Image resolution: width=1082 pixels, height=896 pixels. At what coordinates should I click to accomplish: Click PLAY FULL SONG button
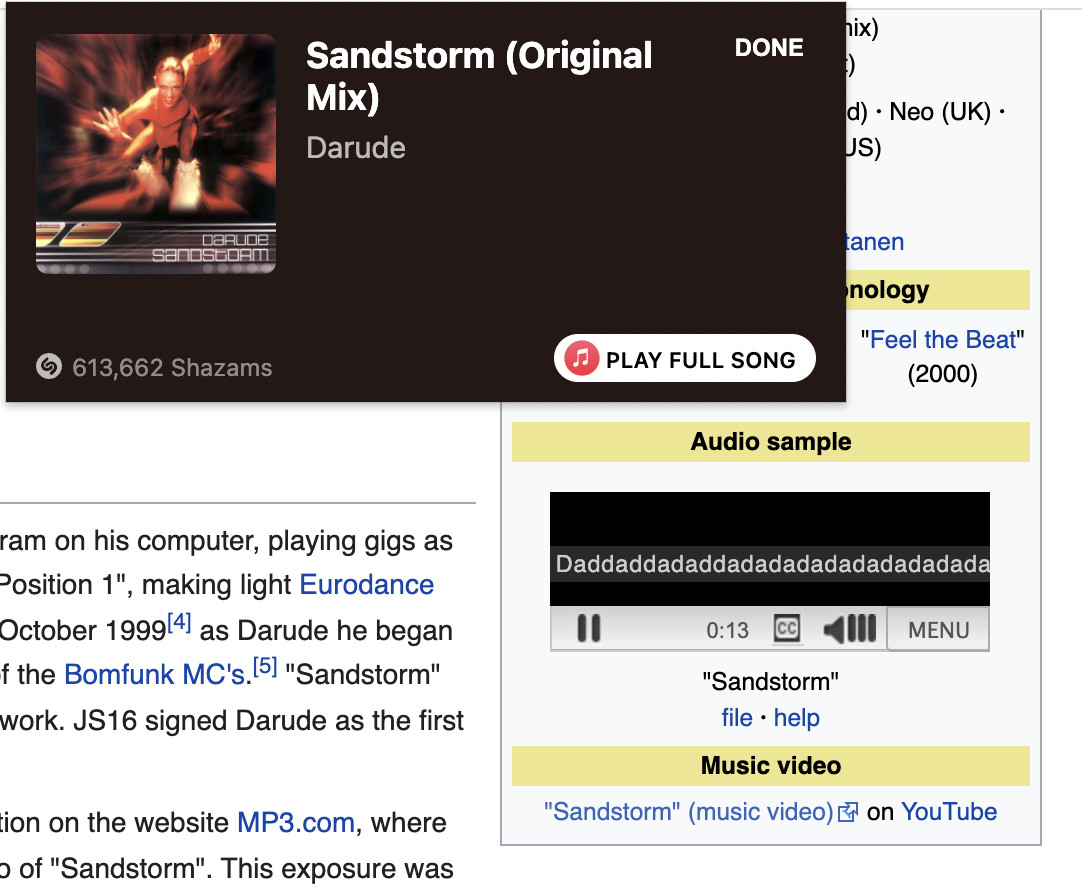[x=685, y=358]
